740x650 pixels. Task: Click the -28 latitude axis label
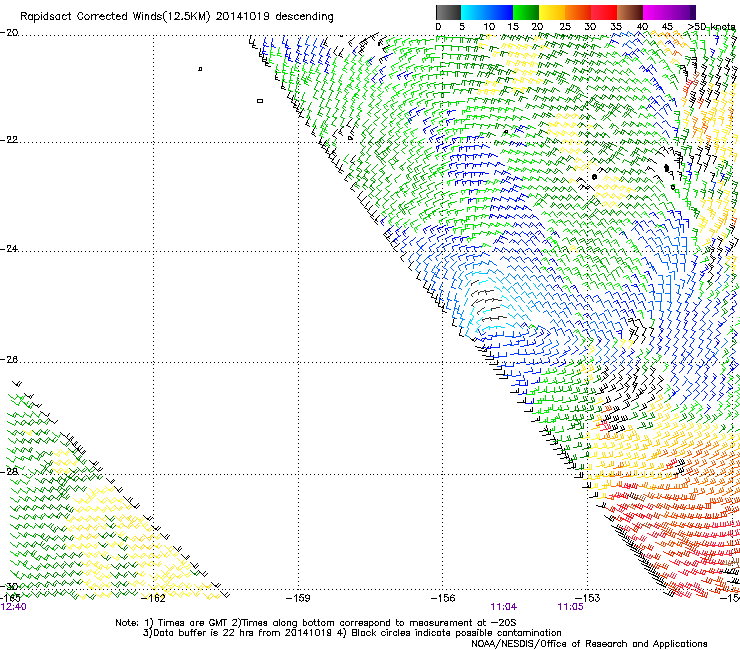(9, 472)
